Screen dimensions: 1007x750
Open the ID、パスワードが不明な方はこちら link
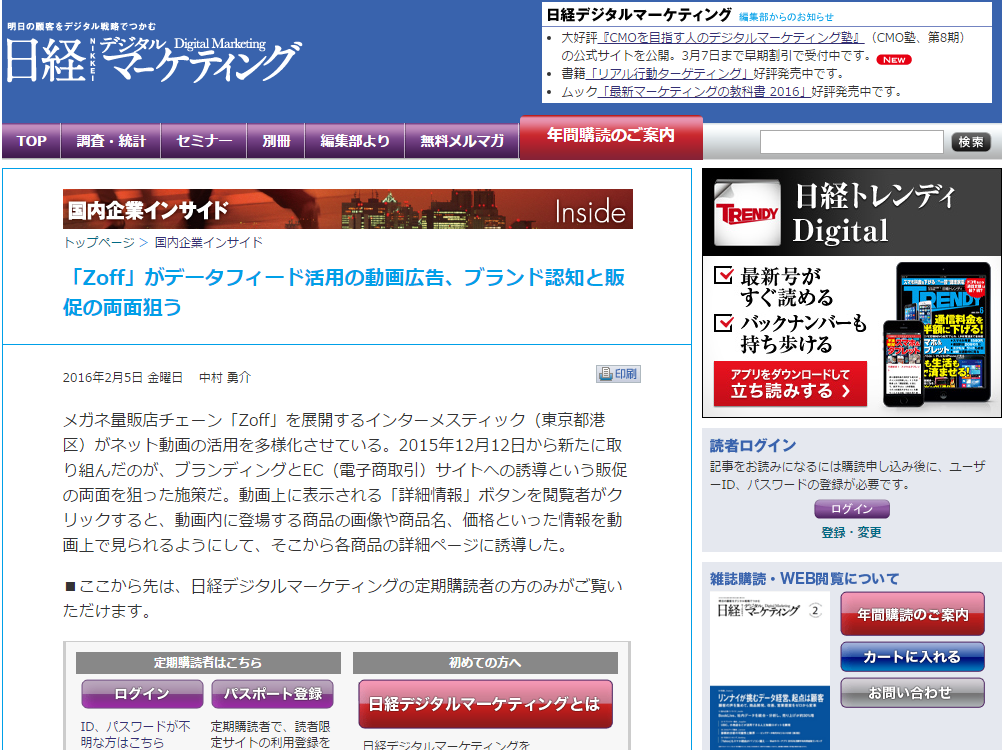pos(135,734)
